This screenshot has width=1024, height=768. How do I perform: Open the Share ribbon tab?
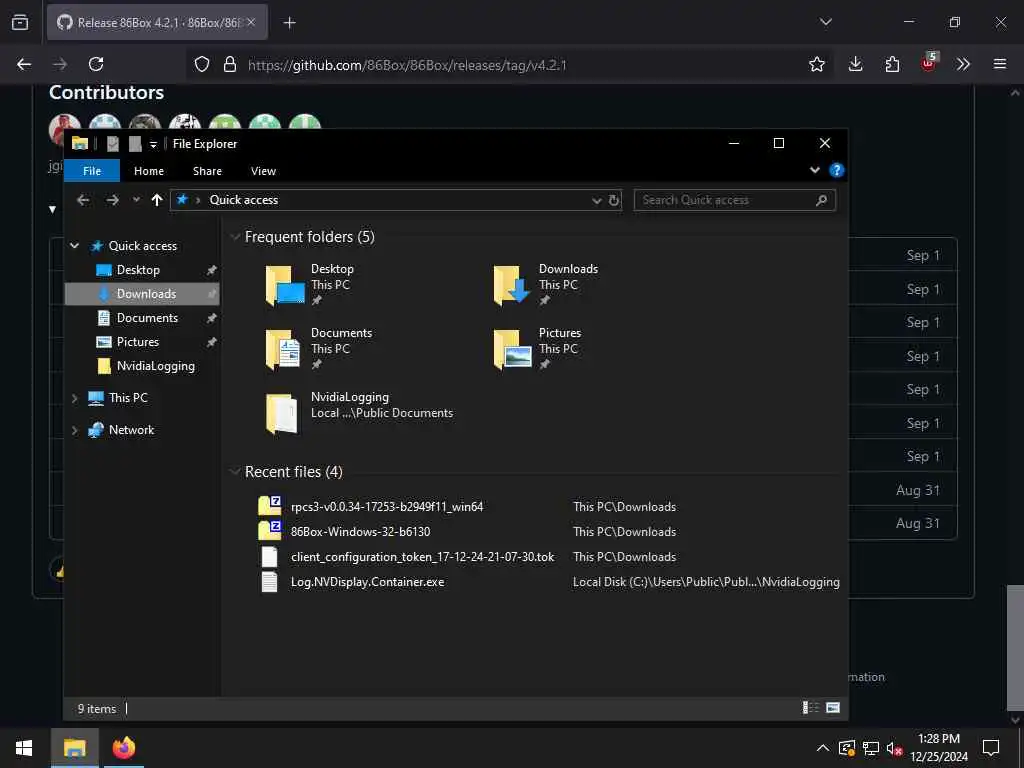[207, 170]
